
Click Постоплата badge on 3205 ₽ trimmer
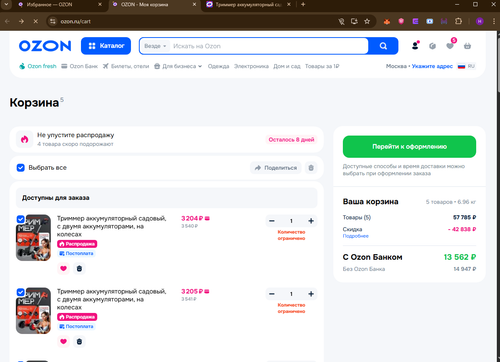[x=76, y=326]
